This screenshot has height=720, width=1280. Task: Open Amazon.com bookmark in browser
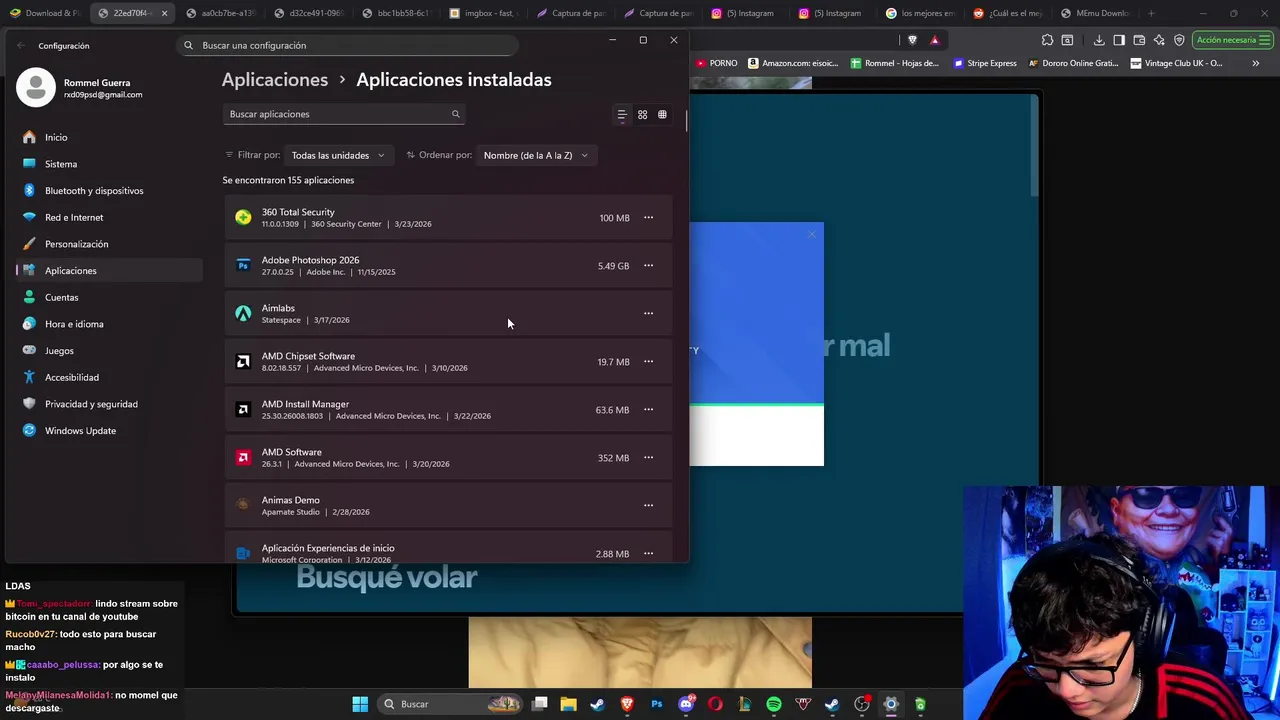point(792,63)
